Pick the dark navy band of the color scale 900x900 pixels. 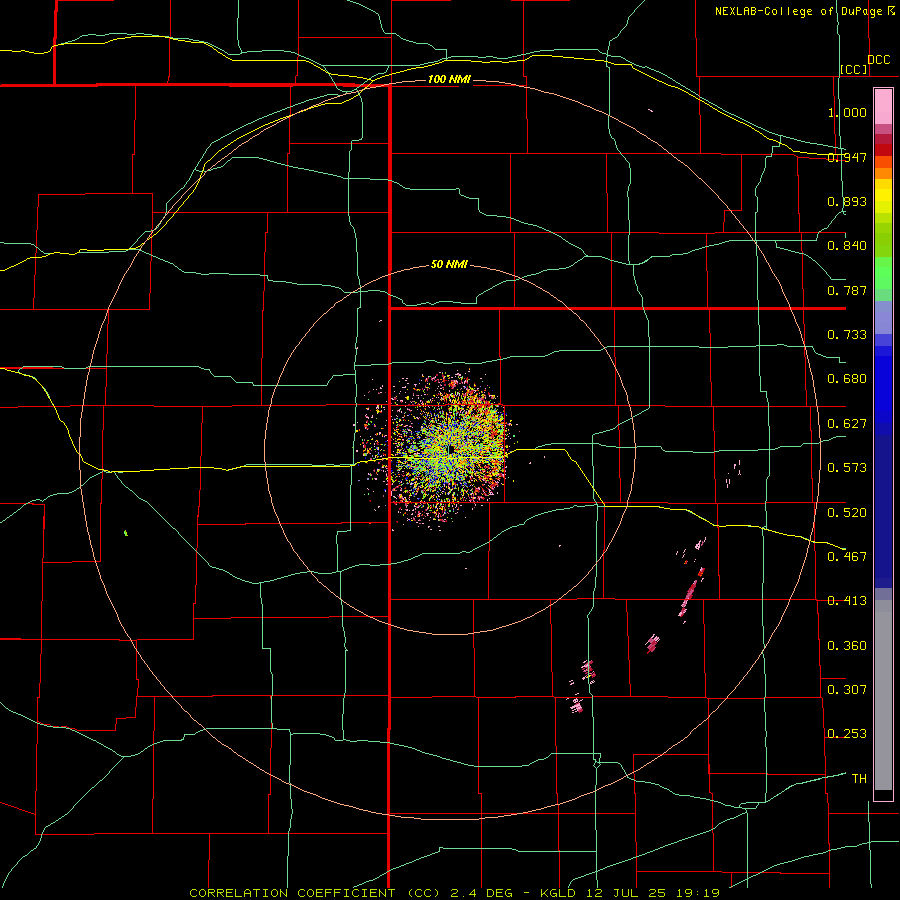883,511
